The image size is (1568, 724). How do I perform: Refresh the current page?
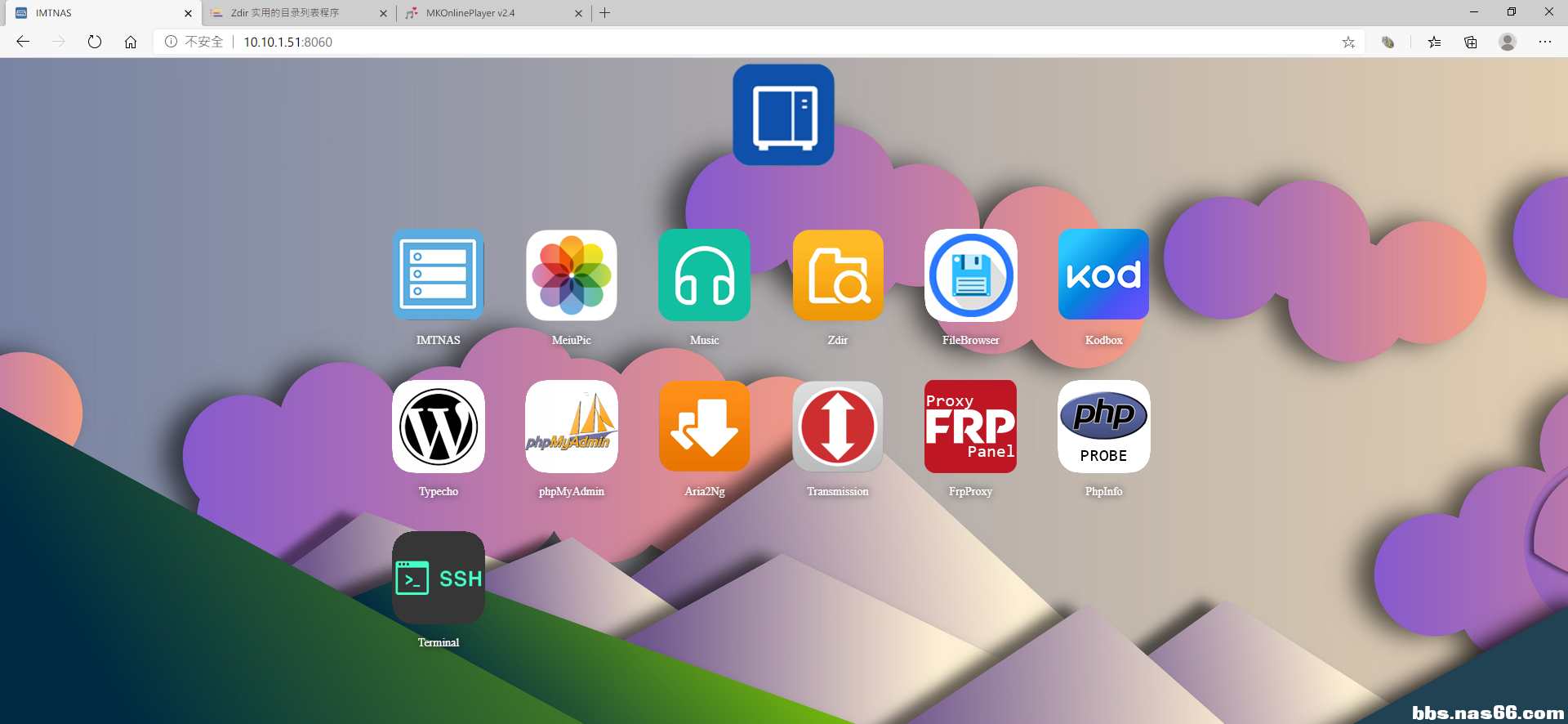tap(95, 42)
